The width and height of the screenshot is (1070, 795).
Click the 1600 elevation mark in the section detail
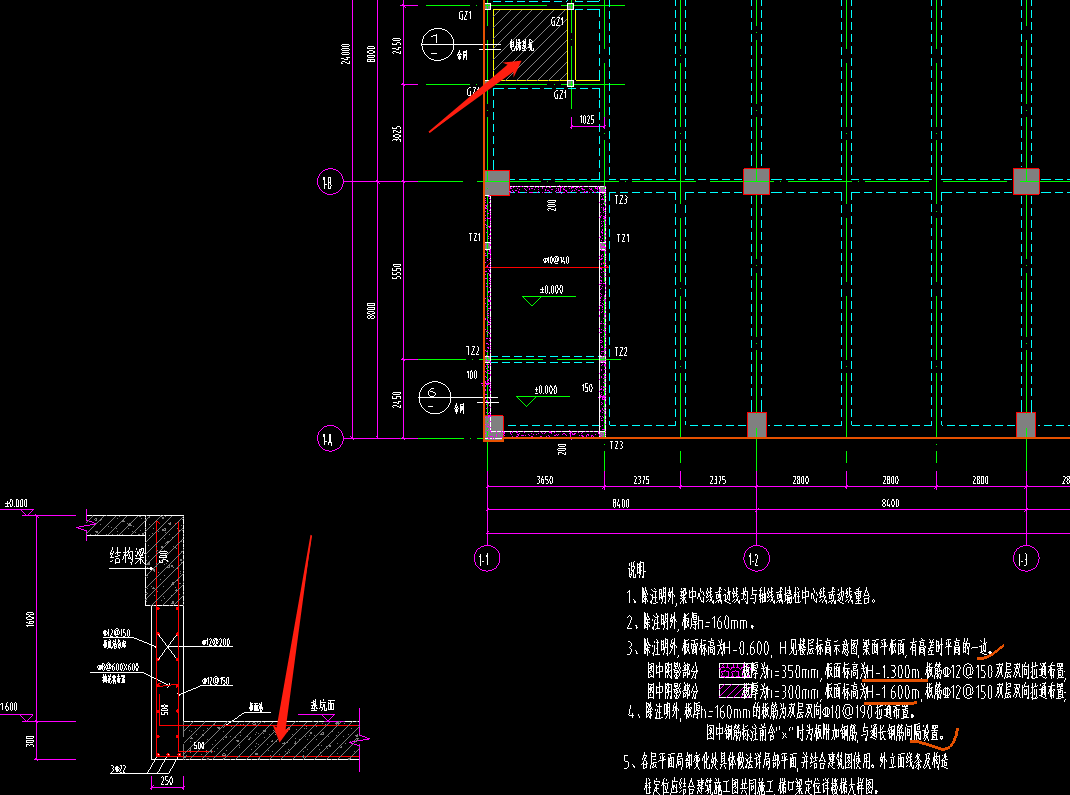click(x=9, y=708)
